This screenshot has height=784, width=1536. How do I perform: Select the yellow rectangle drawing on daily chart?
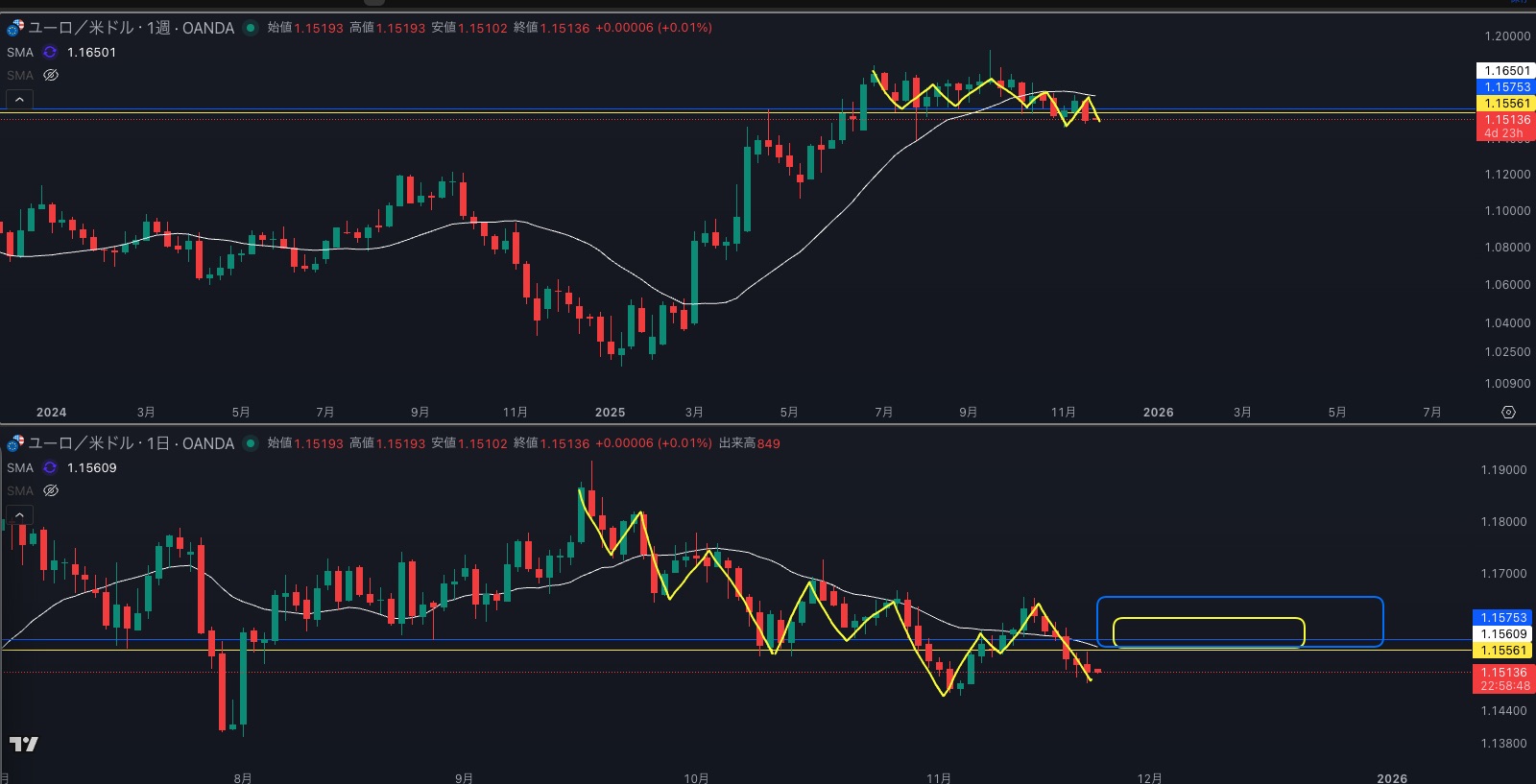pos(1208,619)
